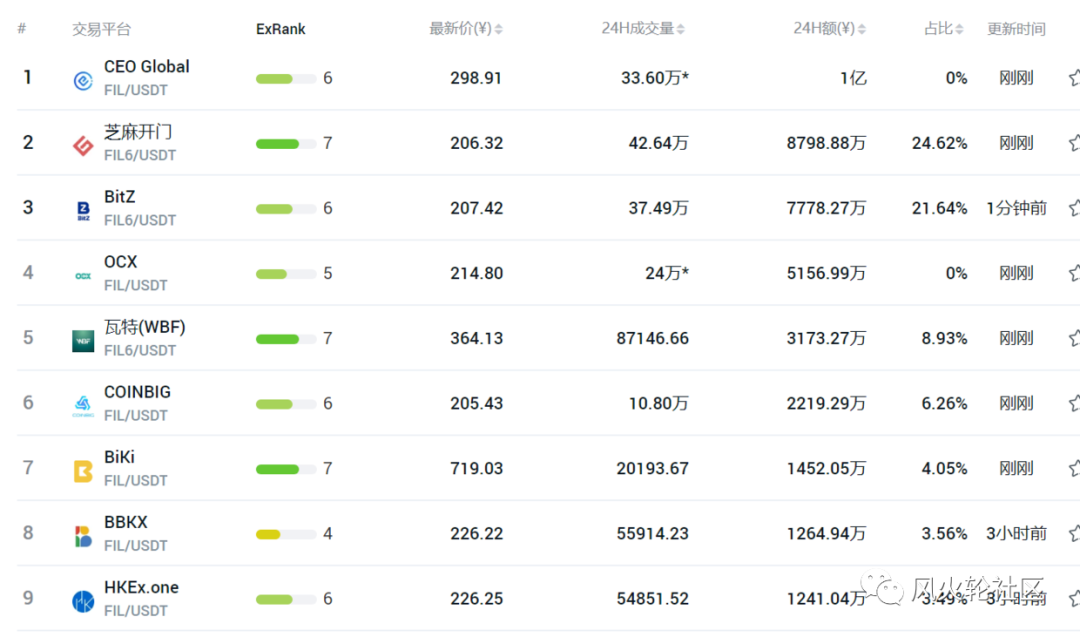Sort by 最新价(¥) column arrows

tap(499, 29)
